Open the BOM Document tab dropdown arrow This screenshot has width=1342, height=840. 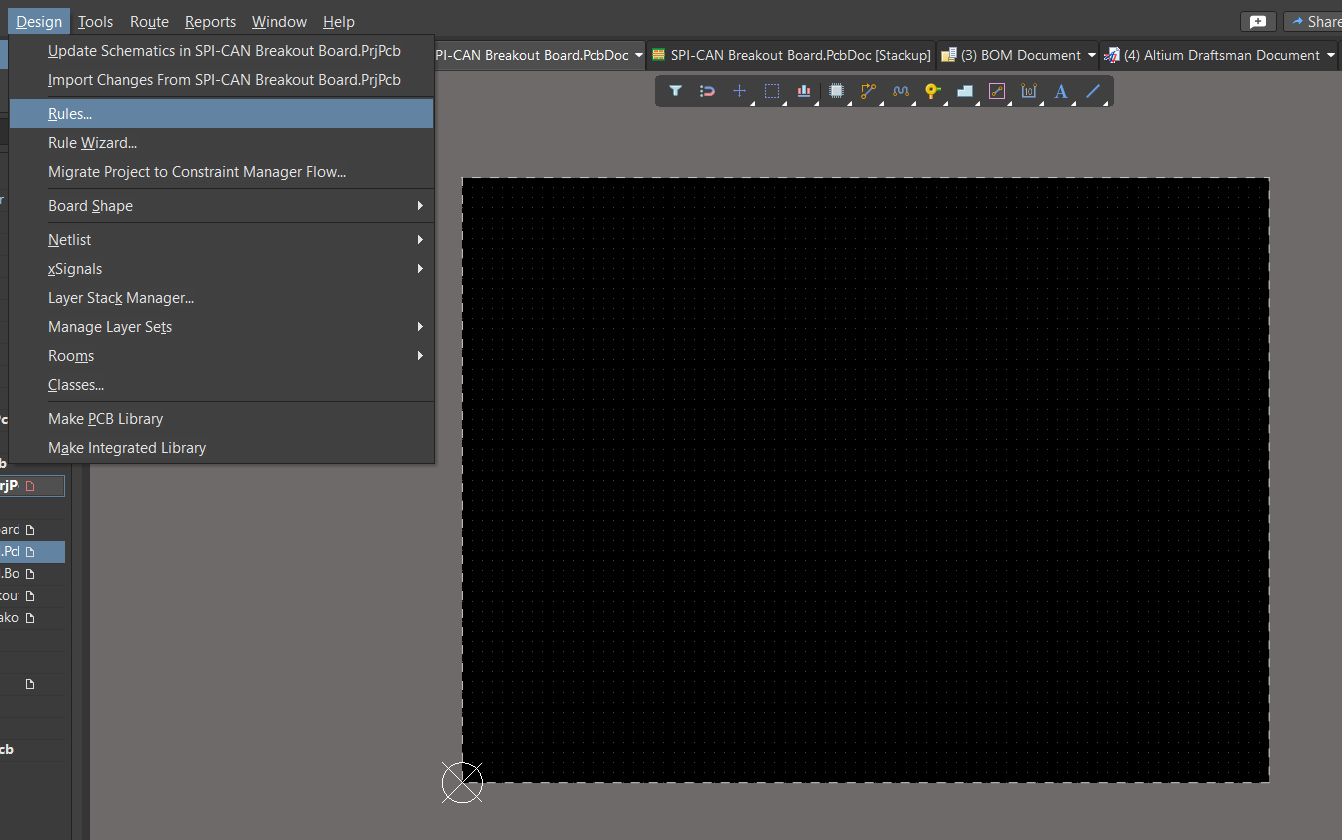click(1091, 55)
